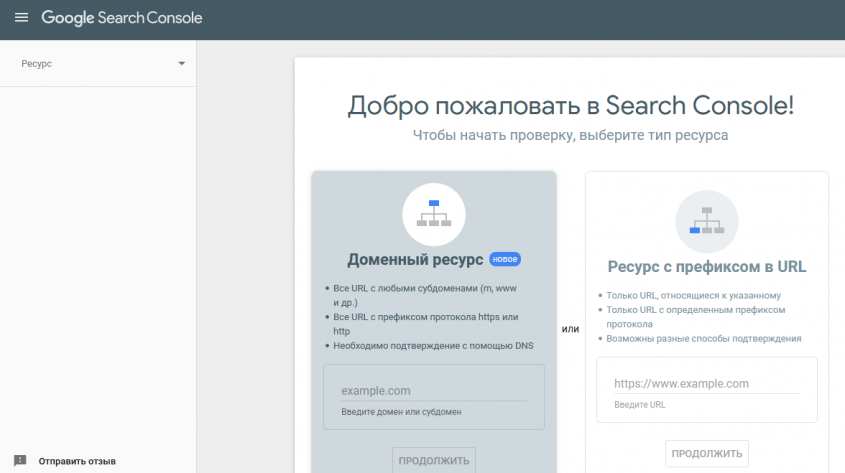This screenshot has height=473, width=845.
Task: Click Все URL с префиксом протокола bullet
Action: [x=425, y=324]
